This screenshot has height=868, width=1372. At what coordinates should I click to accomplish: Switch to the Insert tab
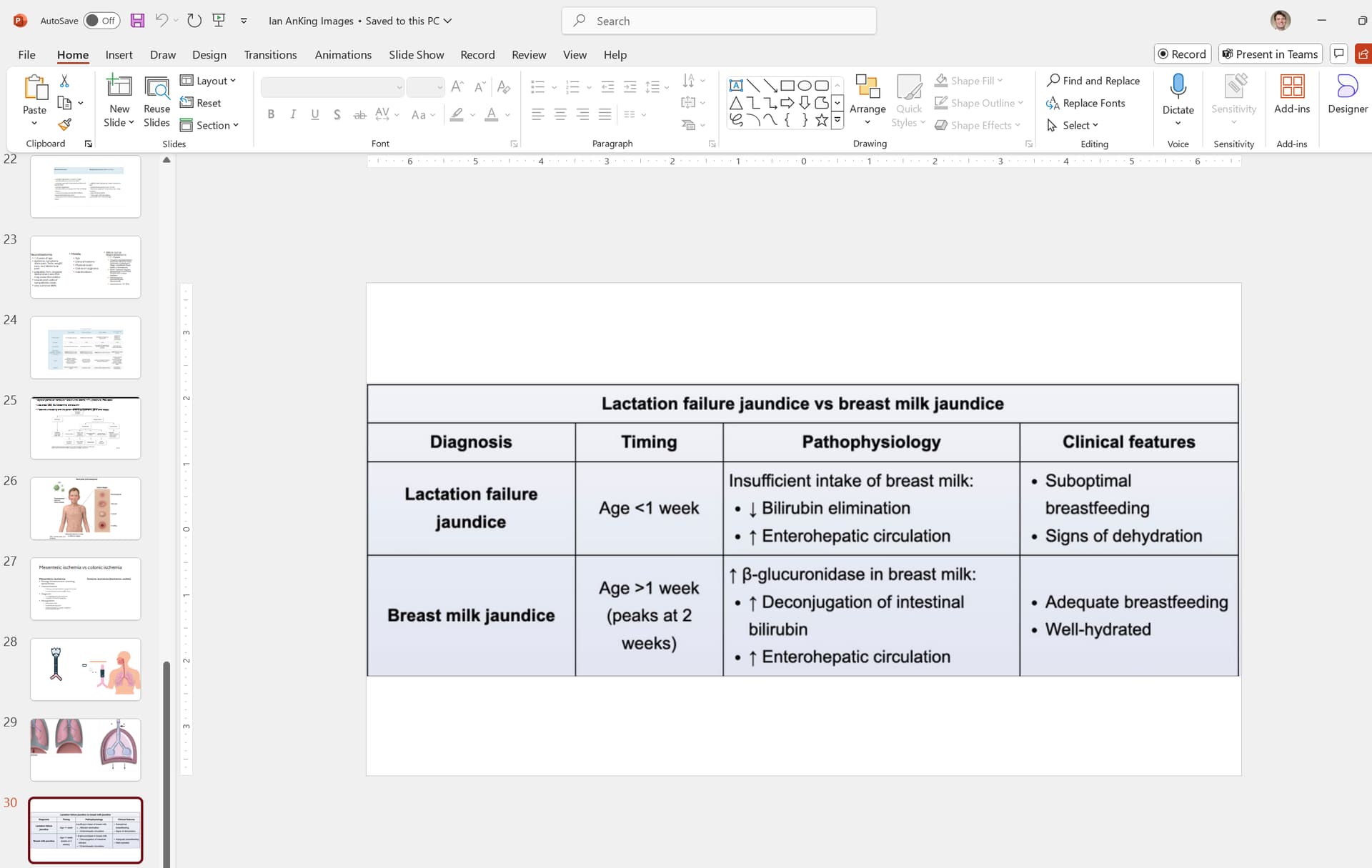(x=119, y=54)
